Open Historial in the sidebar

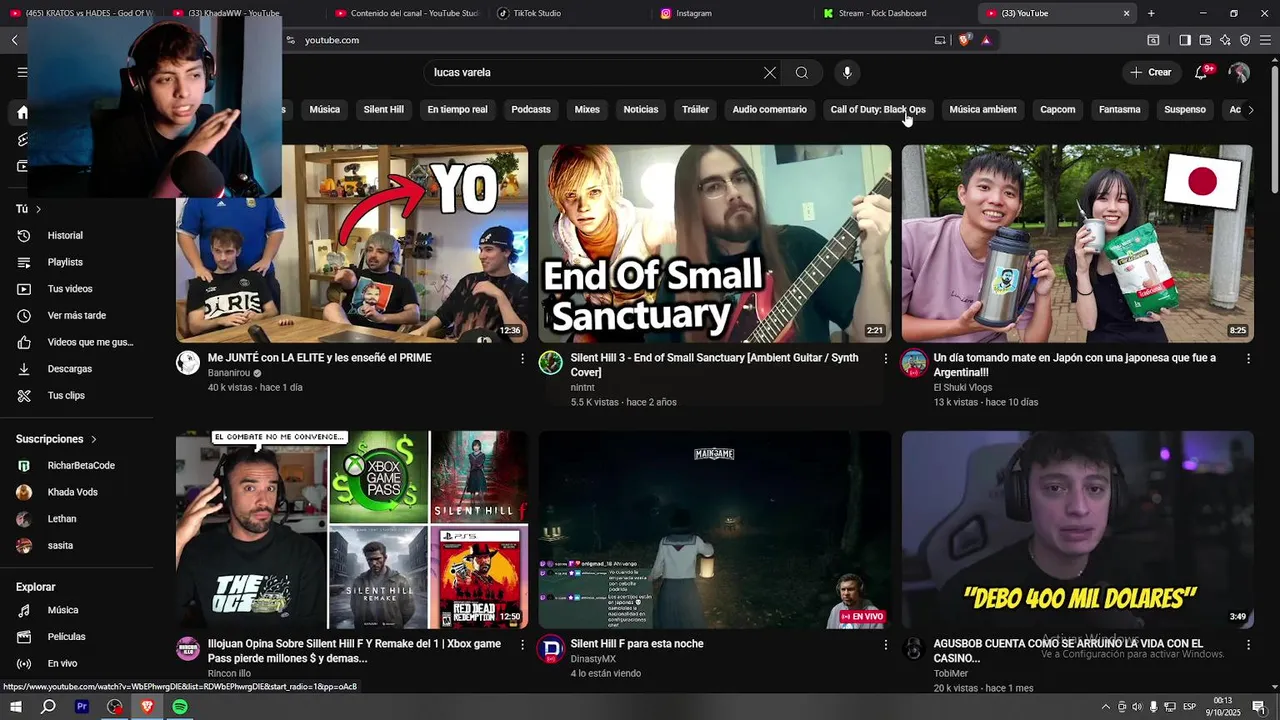pos(65,236)
